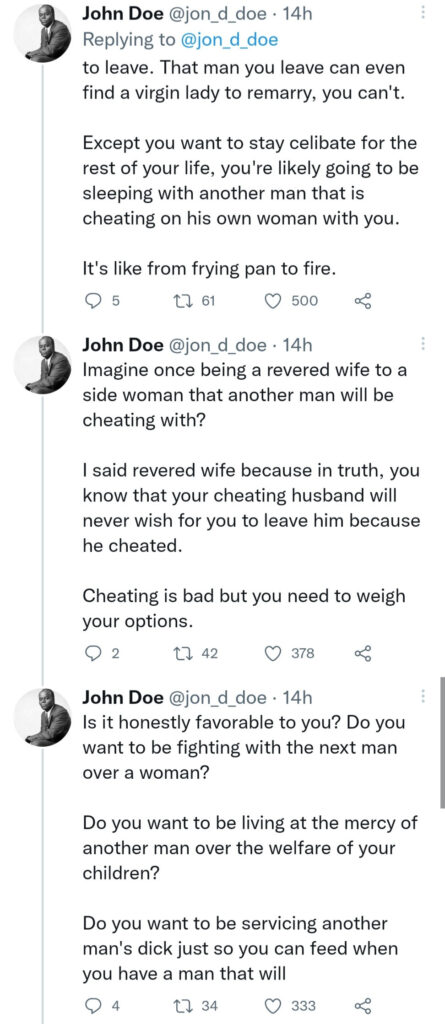
Task: View John Doe avatar on second tweet
Action: pyautogui.click(x=44, y=367)
